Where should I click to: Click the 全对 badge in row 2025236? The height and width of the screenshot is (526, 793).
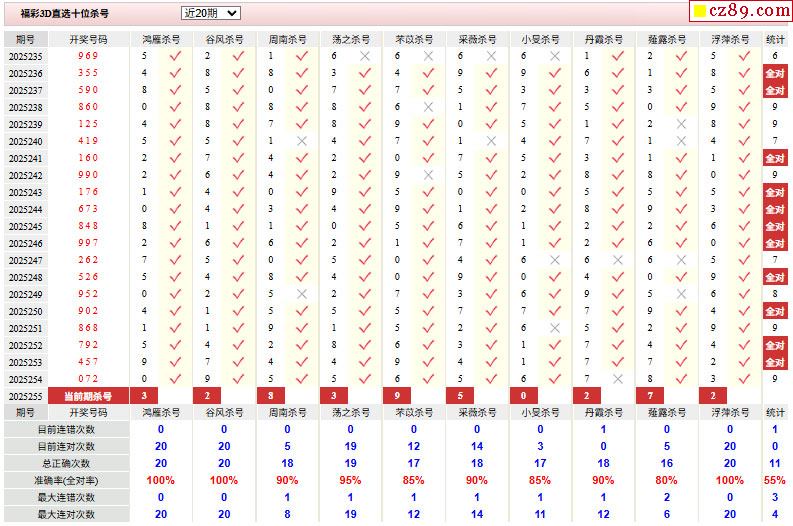tap(775, 73)
